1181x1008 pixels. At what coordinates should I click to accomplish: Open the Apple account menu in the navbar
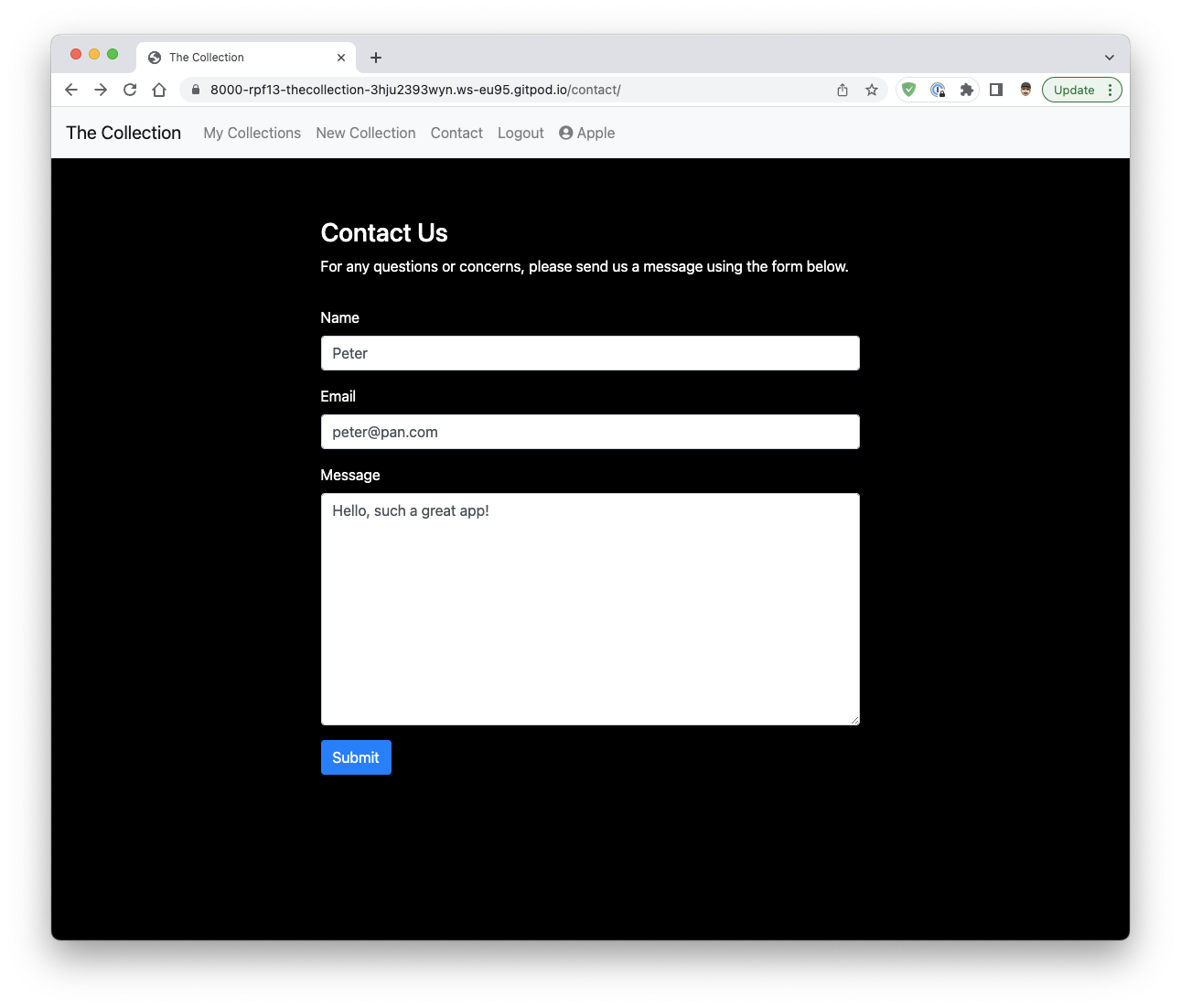coord(586,133)
